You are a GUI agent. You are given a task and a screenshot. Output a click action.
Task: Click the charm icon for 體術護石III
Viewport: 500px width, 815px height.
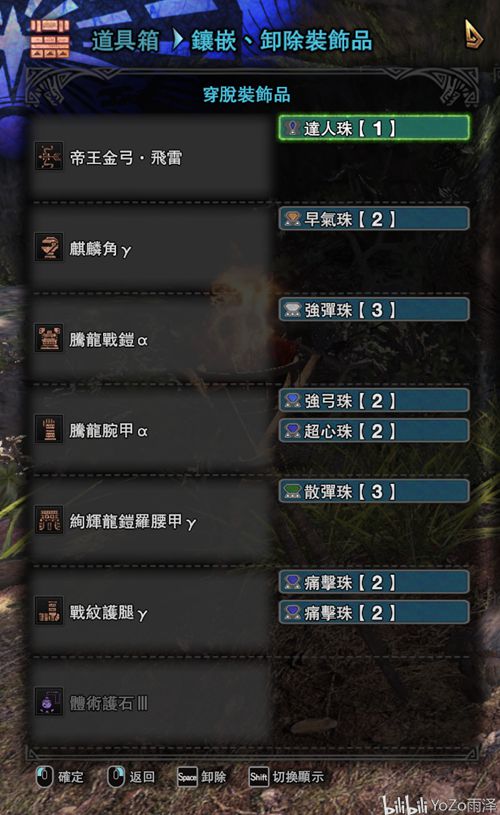point(49,701)
